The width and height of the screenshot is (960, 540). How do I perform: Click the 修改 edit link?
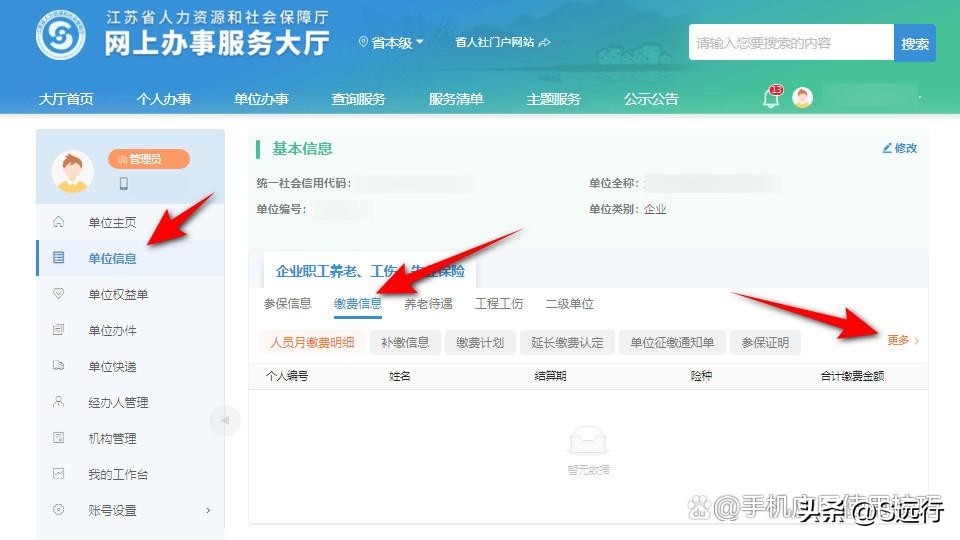(x=899, y=148)
